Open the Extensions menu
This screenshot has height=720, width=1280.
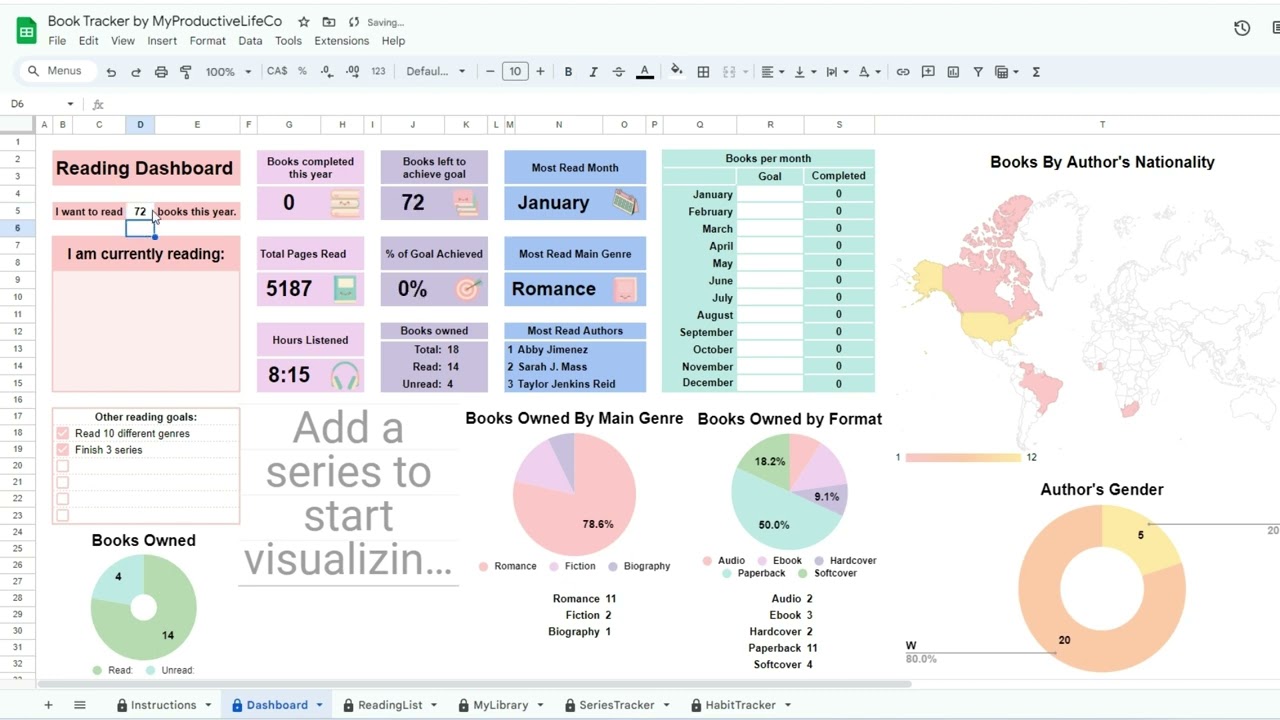coord(342,41)
